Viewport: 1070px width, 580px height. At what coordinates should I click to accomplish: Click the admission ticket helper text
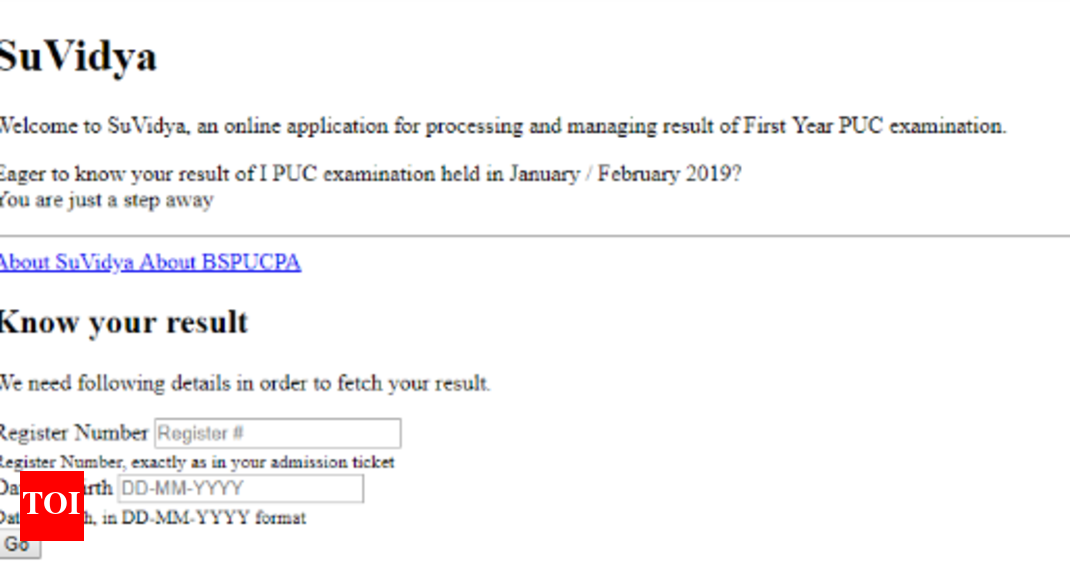195,462
